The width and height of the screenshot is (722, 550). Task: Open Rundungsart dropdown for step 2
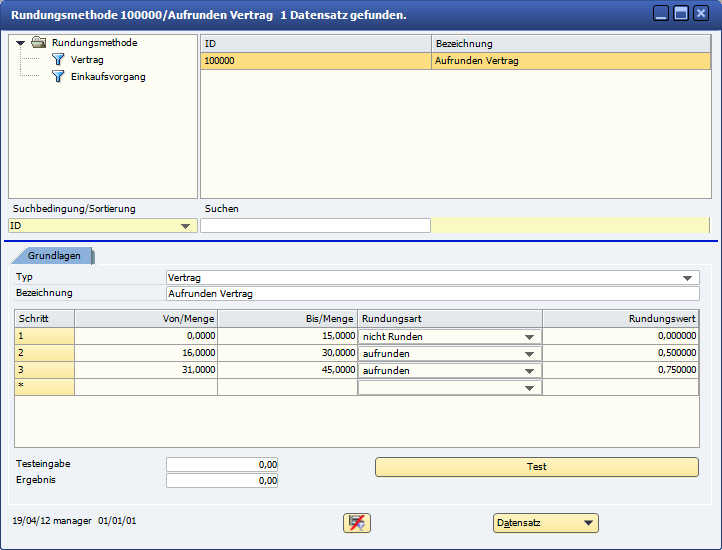click(529, 354)
